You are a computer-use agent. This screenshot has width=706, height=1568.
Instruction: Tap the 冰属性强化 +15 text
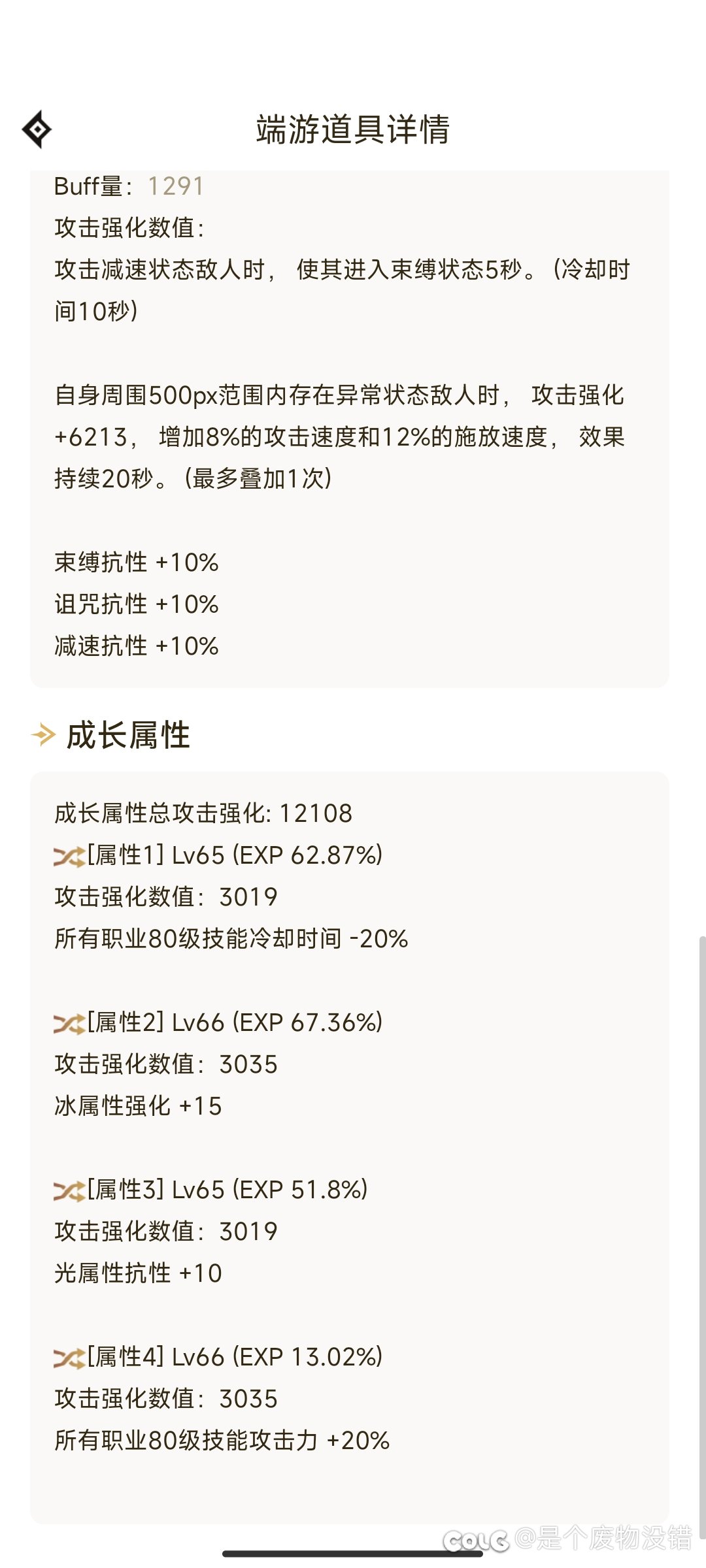point(138,1106)
